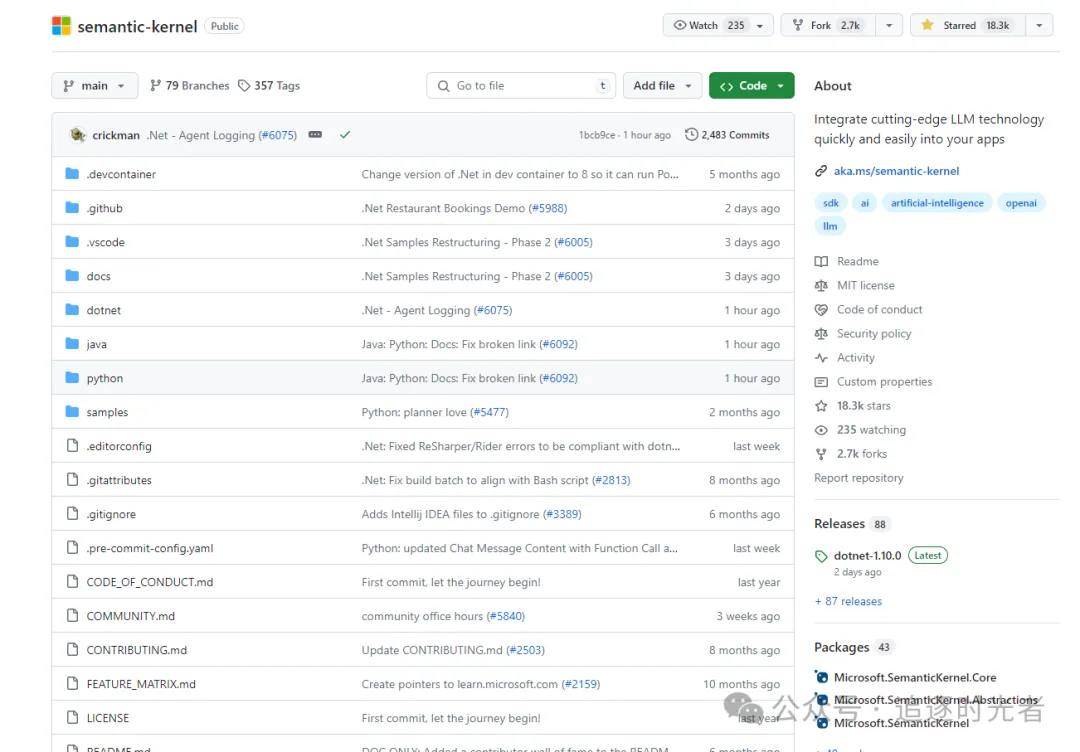1080x752 pixels.
Task: Expand the Add file dropdown
Action: click(x=662, y=86)
